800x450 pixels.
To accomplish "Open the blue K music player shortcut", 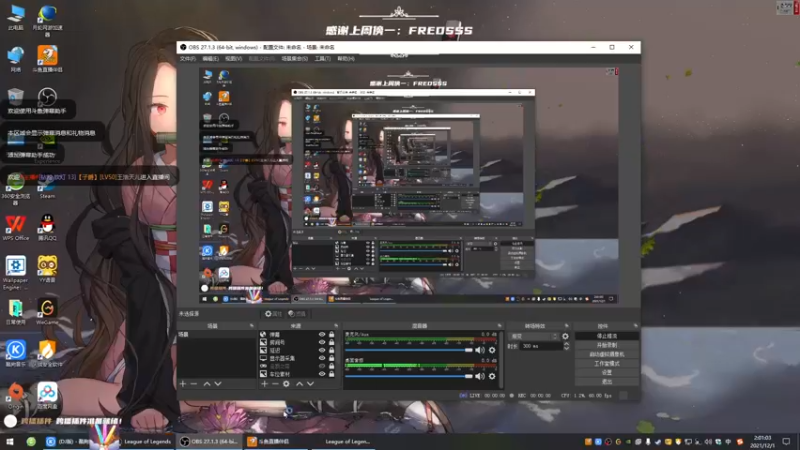I will tap(15, 353).
